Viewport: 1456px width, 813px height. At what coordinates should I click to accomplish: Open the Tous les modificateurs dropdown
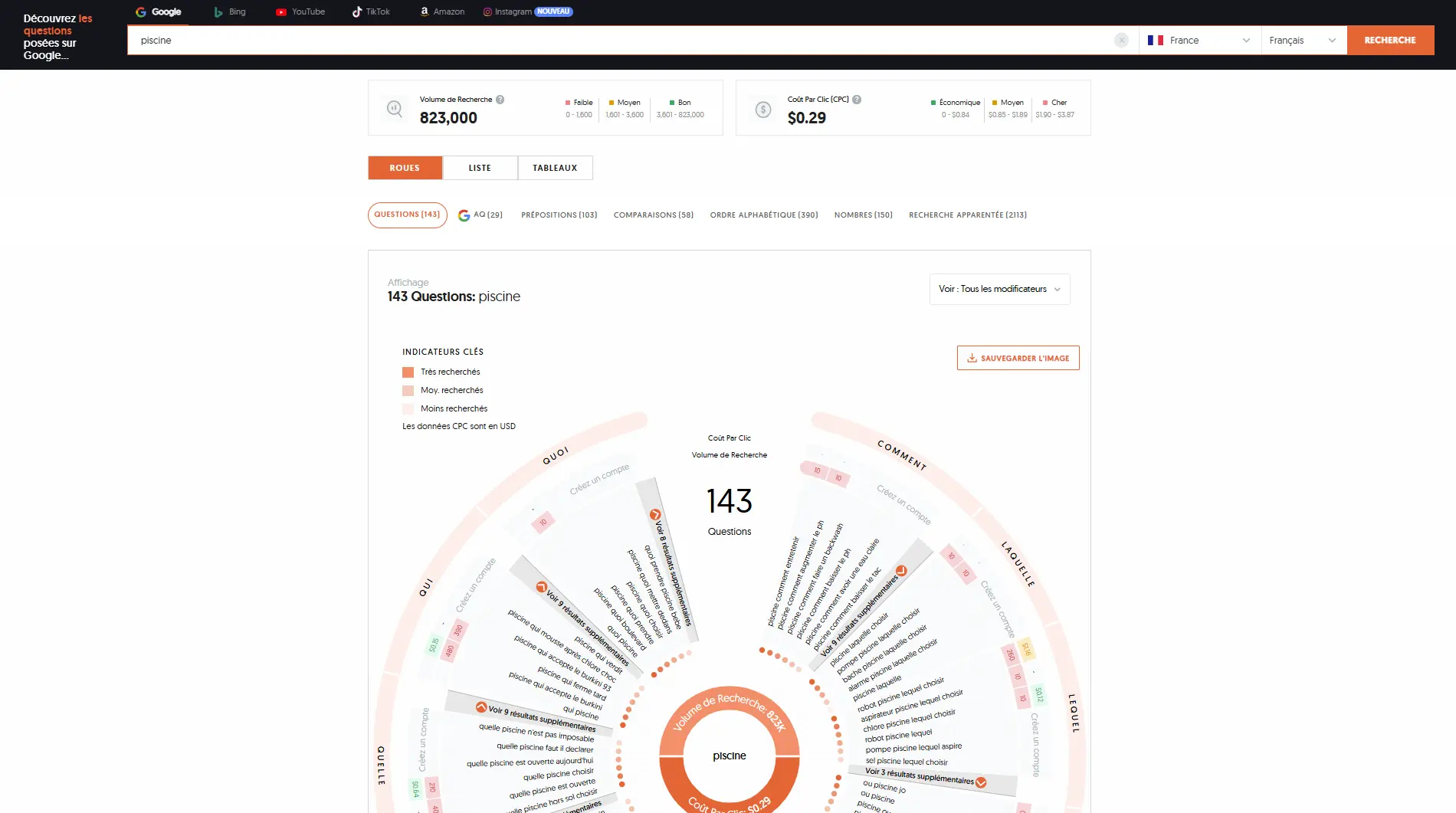tap(999, 290)
